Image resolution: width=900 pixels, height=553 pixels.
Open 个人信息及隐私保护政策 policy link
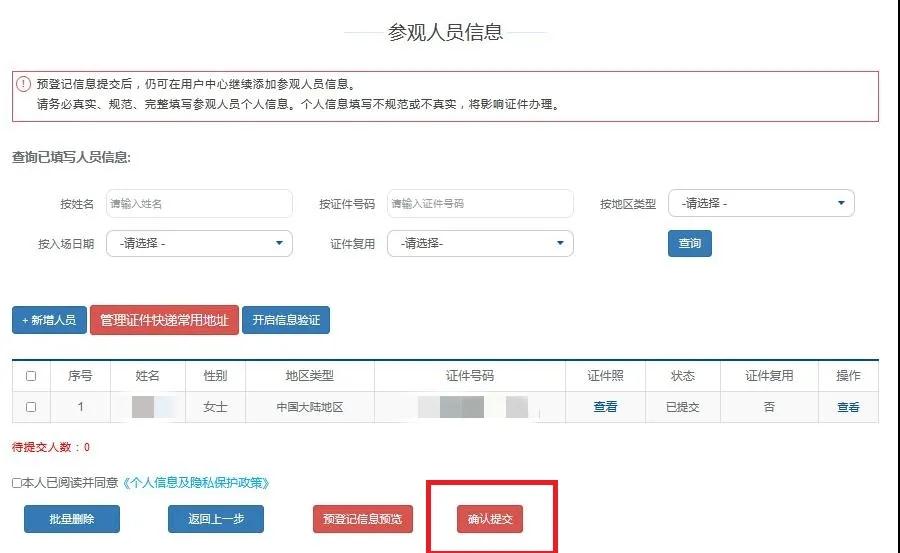coord(196,483)
